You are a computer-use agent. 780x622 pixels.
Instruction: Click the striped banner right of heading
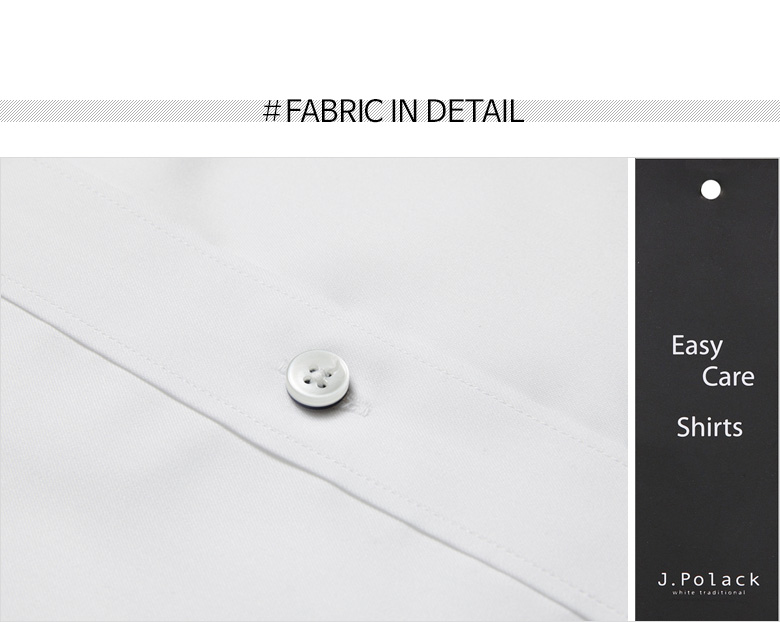652,110
